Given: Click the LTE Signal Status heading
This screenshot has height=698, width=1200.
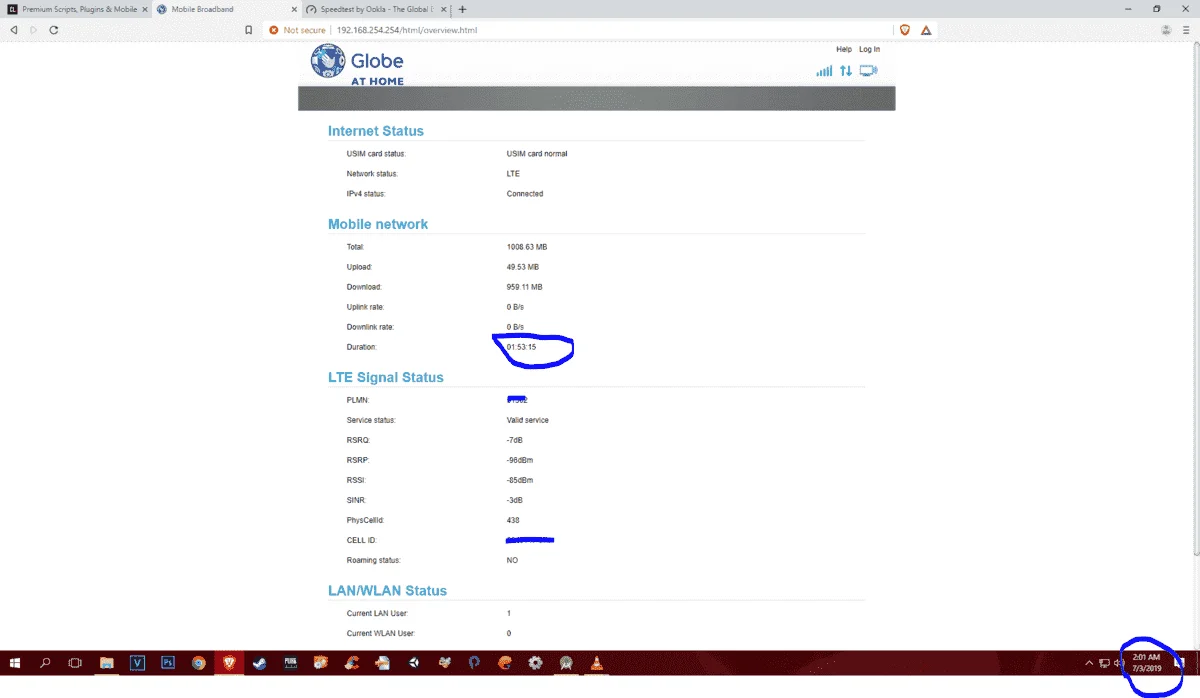Looking at the screenshot, I should coord(386,377).
